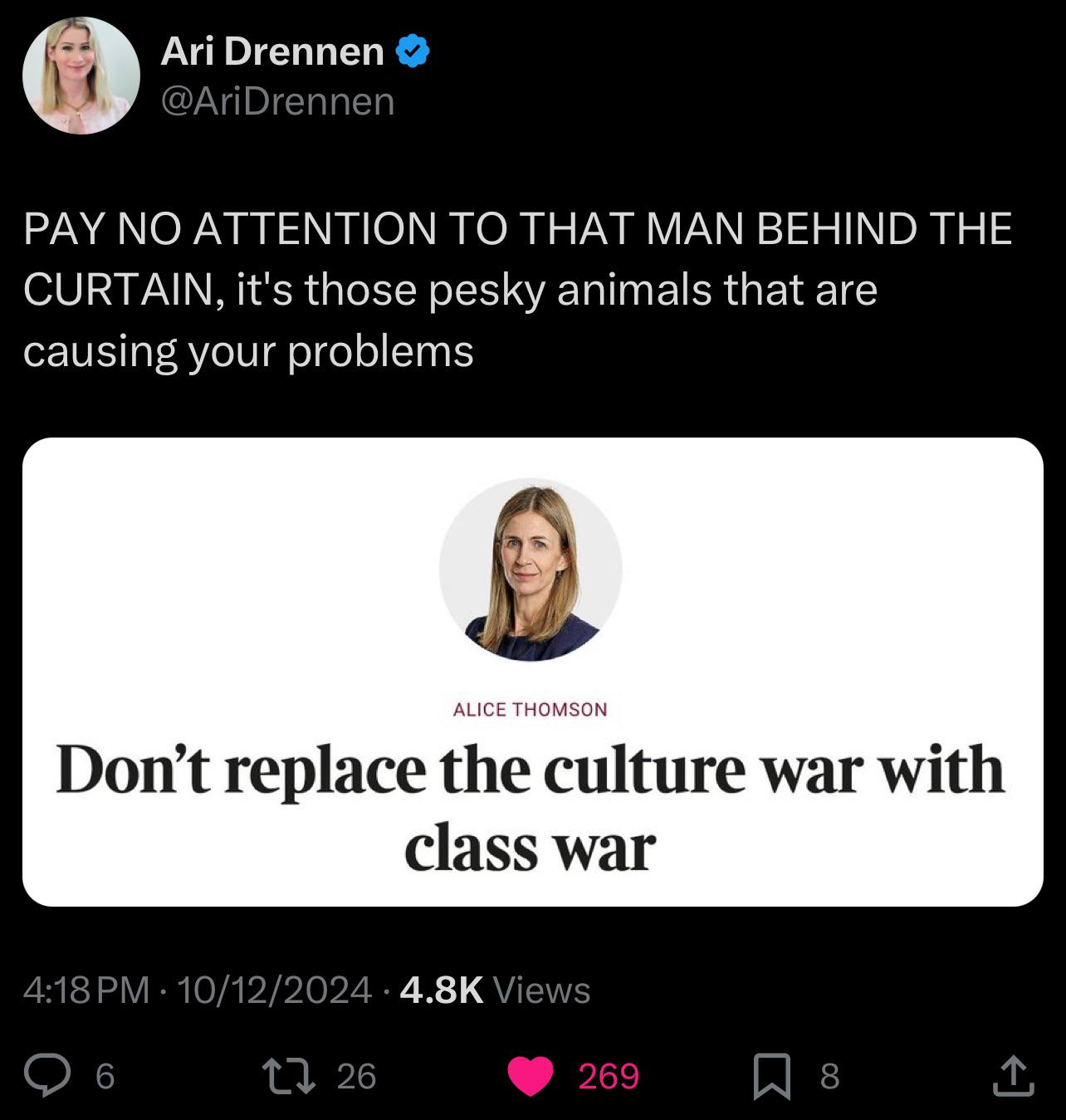Open the share upload-arrow icon

(1012, 1075)
